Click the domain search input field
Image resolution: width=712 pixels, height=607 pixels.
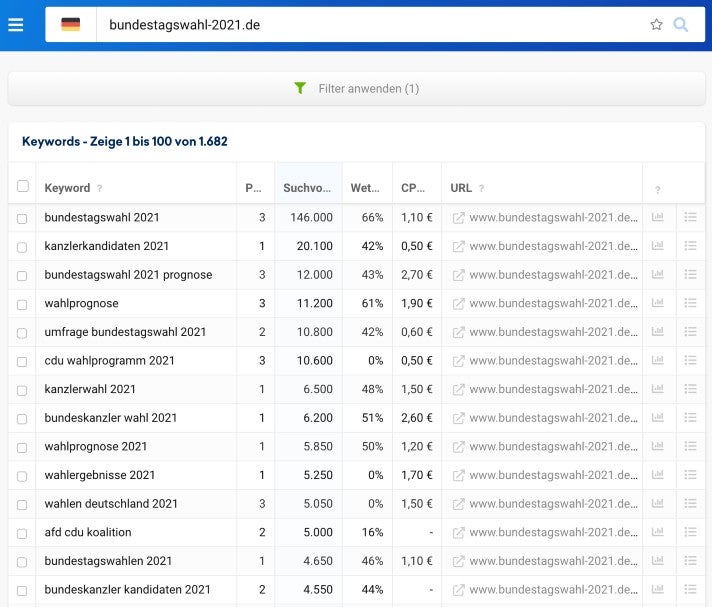[x=370, y=25]
